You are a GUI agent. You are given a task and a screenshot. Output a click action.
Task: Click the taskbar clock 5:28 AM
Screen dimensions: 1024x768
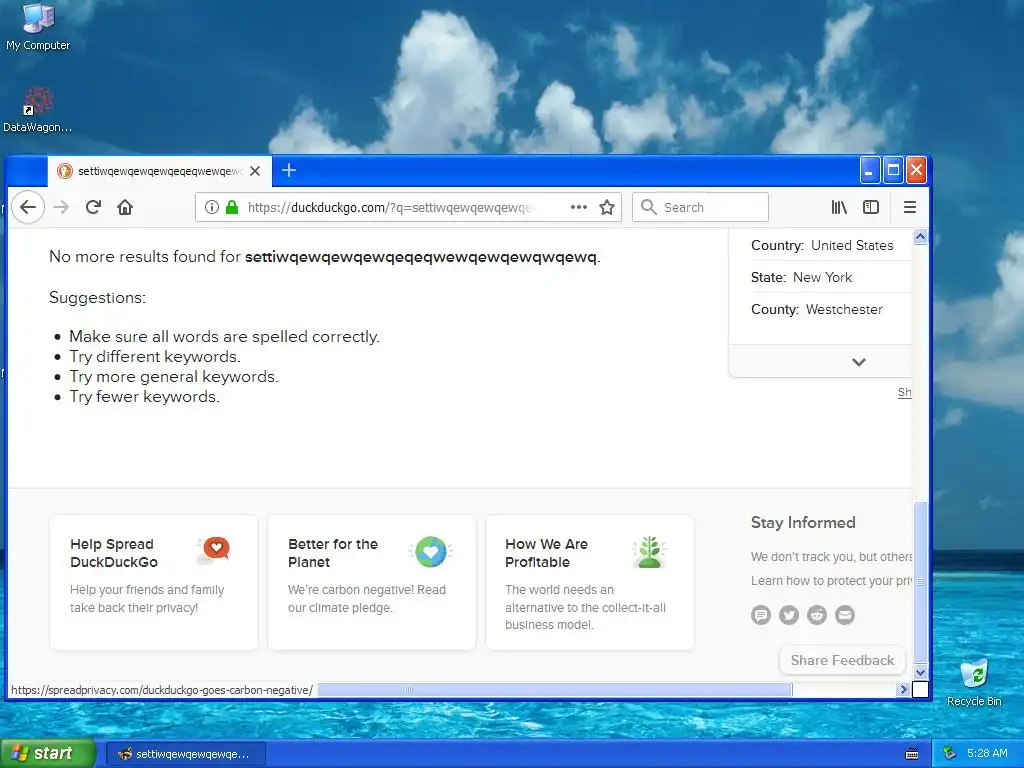(987, 754)
